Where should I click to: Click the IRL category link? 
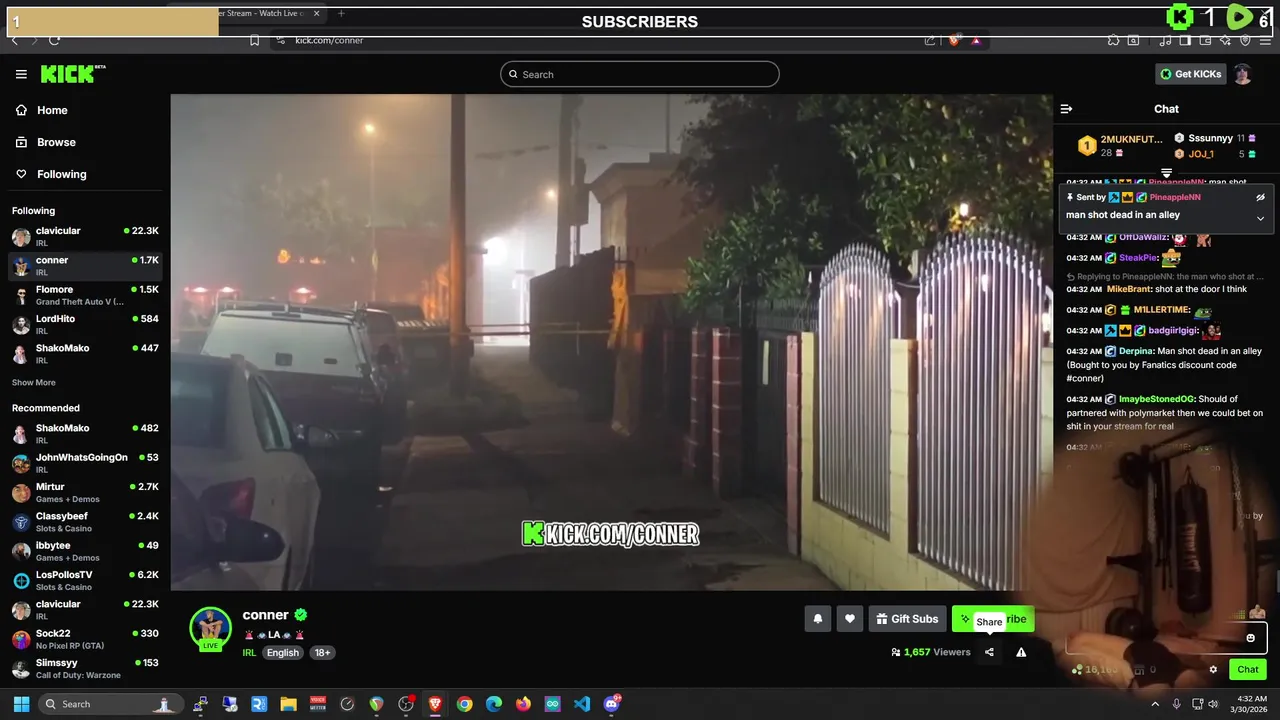249,653
